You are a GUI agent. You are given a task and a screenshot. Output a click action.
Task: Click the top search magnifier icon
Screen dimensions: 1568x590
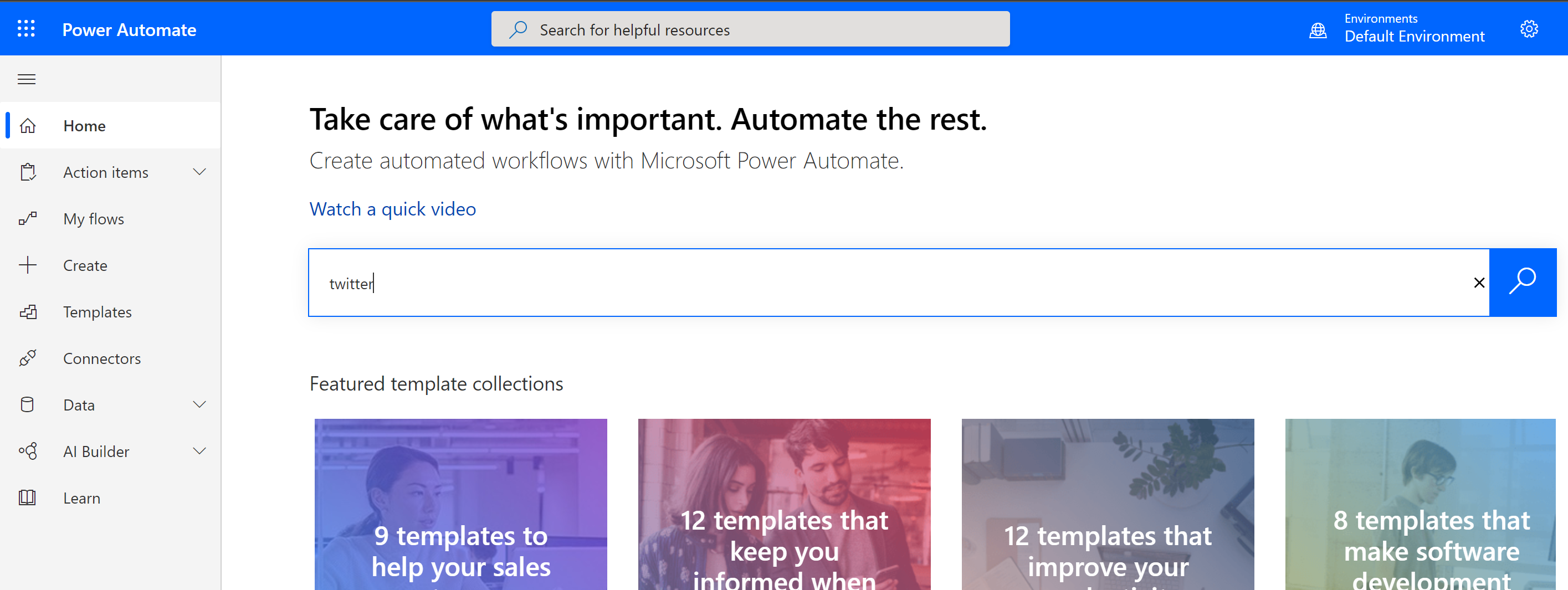click(518, 29)
